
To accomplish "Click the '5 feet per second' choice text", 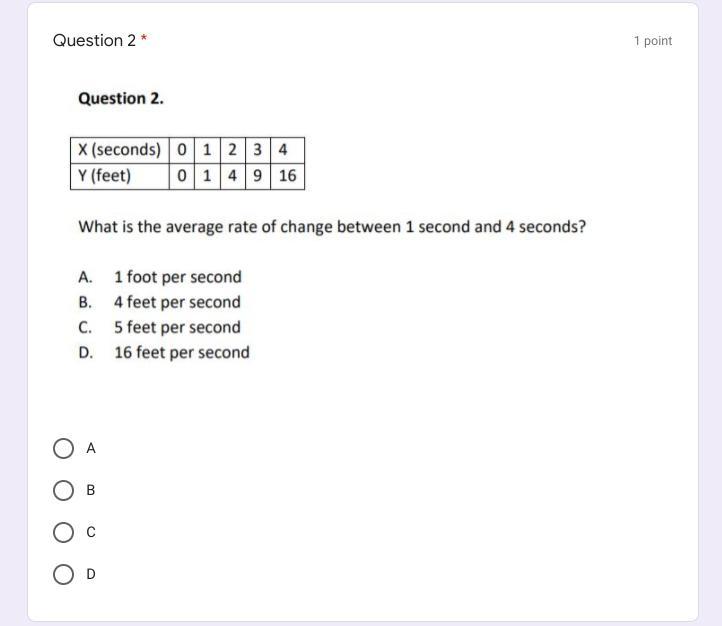I will pyautogui.click(x=177, y=327).
